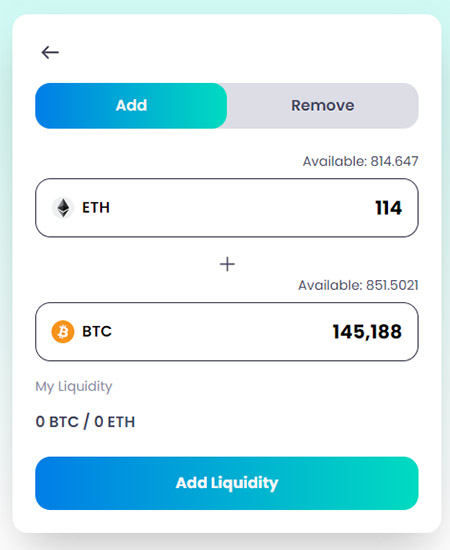Click the plus sign between the tokens

(227, 264)
